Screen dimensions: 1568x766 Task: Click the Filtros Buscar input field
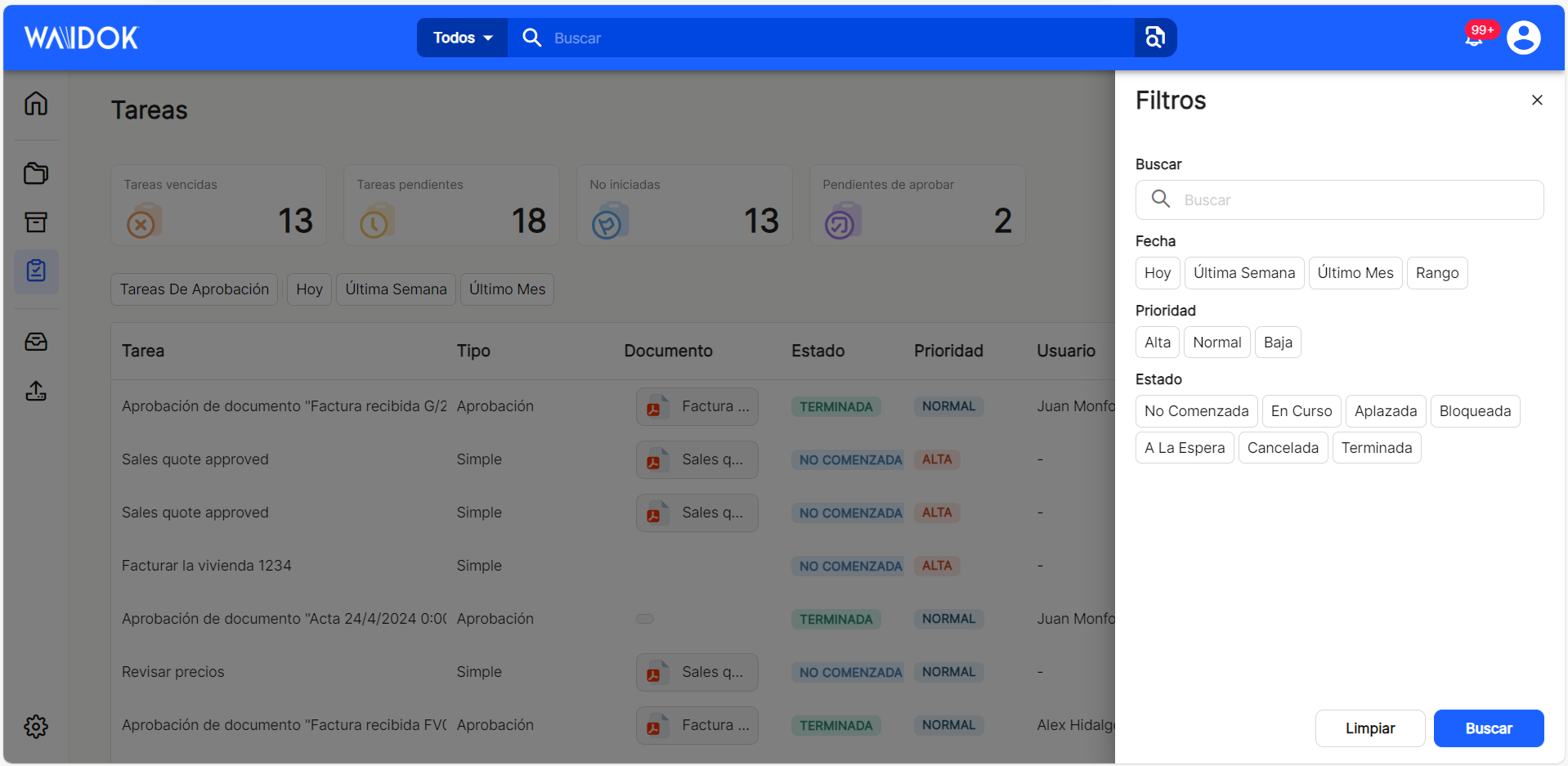[x=1339, y=199]
